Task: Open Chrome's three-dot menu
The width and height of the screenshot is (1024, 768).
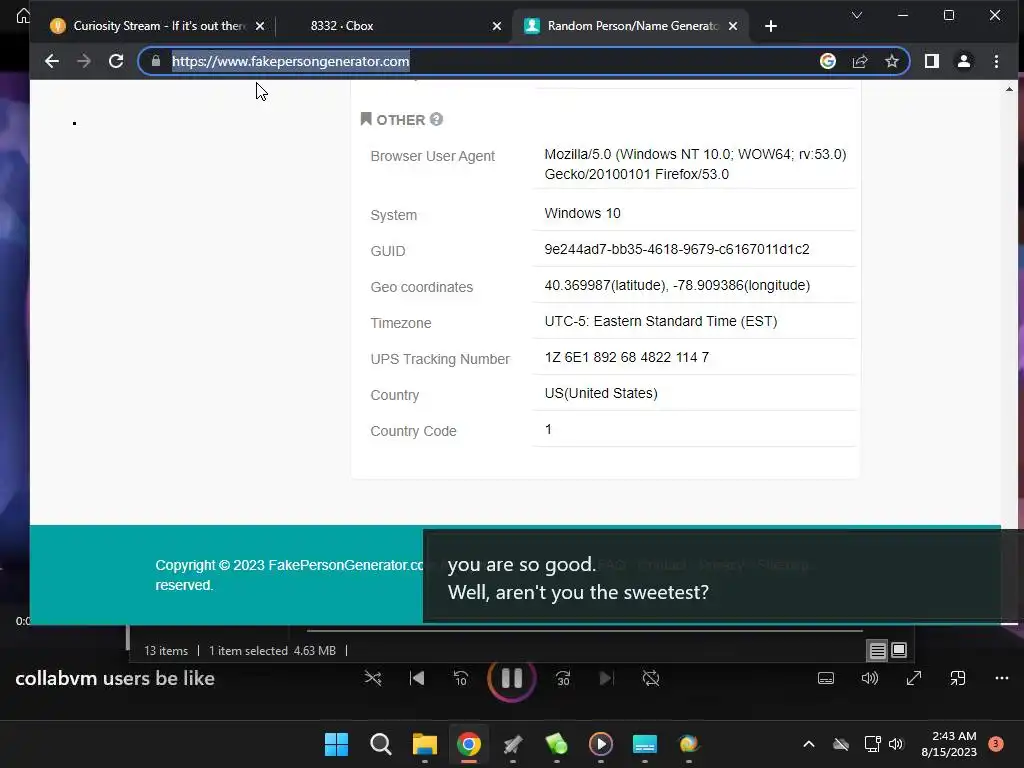Action: 996,61
